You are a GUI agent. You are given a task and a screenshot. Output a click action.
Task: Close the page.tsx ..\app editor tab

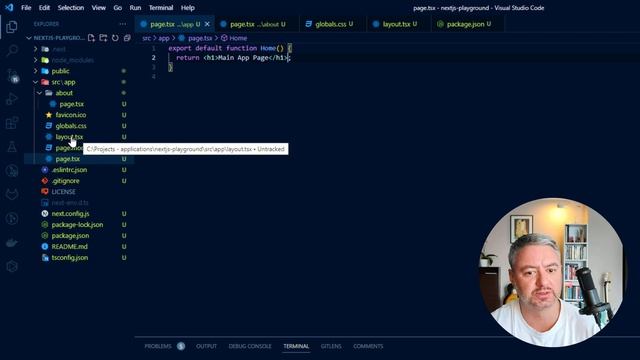coord(207,24)
